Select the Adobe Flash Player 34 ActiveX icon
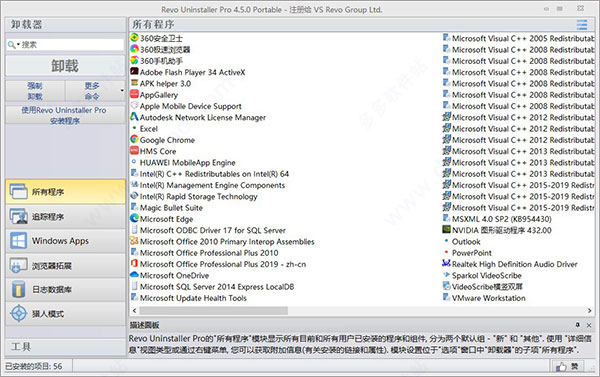Screen dimensions: 600x377 [134, 72]
